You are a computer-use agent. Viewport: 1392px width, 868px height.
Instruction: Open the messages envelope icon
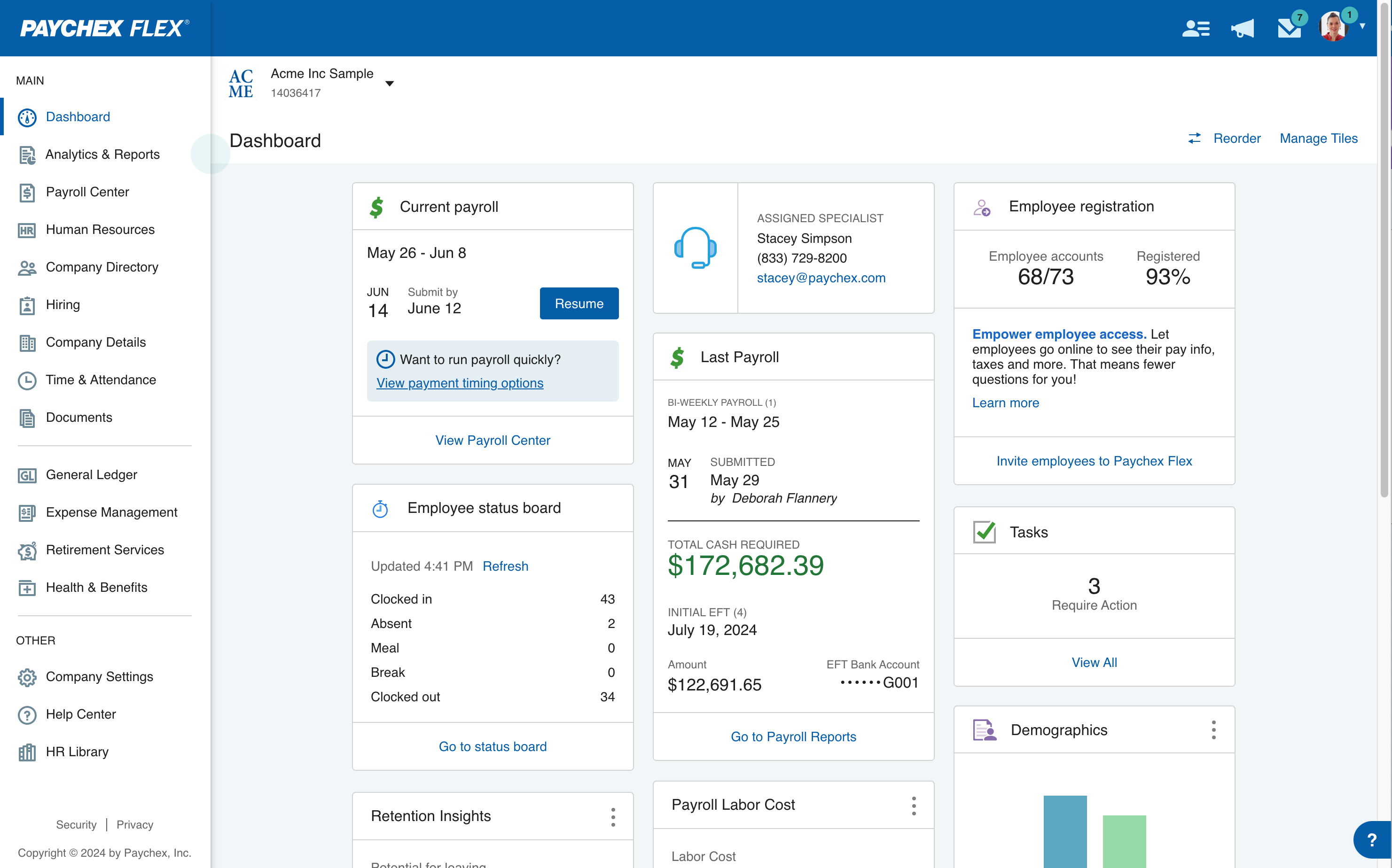pyautogui.click(x=1289, y=28)
